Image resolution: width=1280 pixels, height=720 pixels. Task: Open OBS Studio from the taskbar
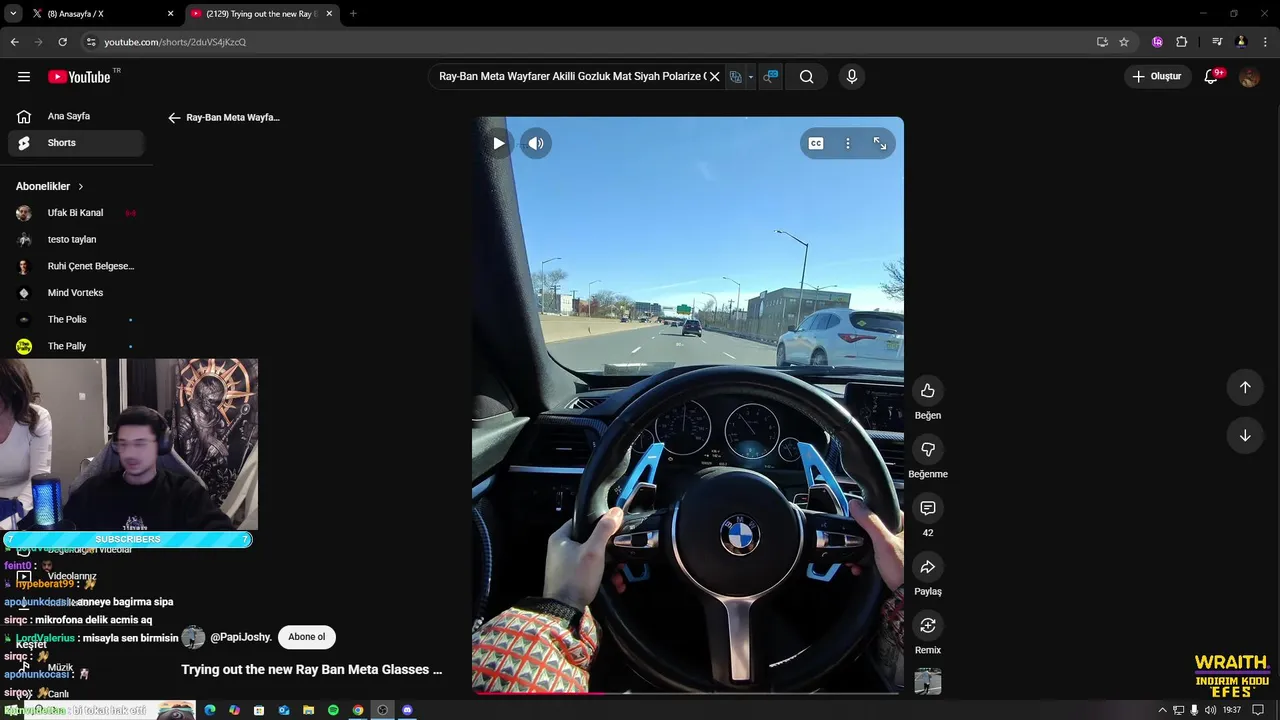[382, 710]
